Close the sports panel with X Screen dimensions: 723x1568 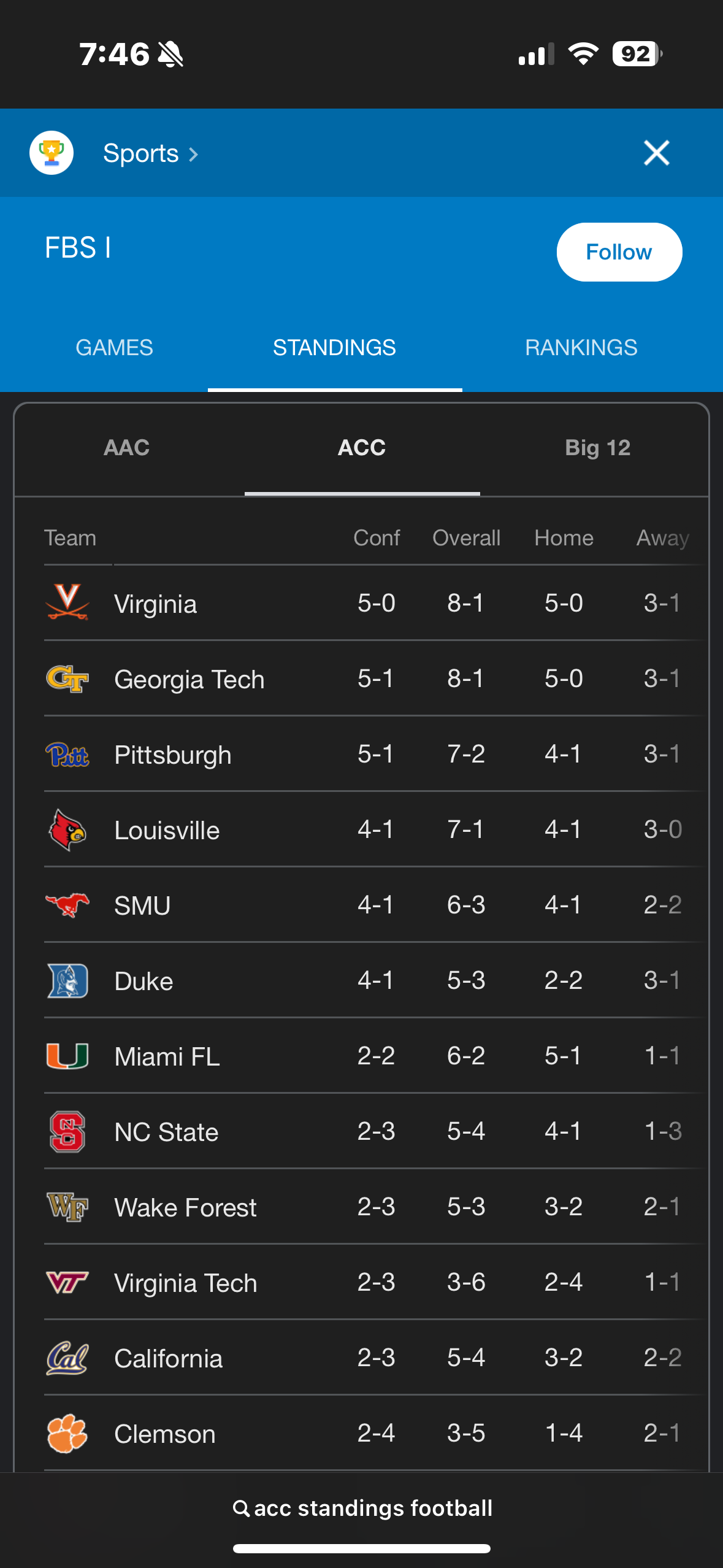(656, 153)
